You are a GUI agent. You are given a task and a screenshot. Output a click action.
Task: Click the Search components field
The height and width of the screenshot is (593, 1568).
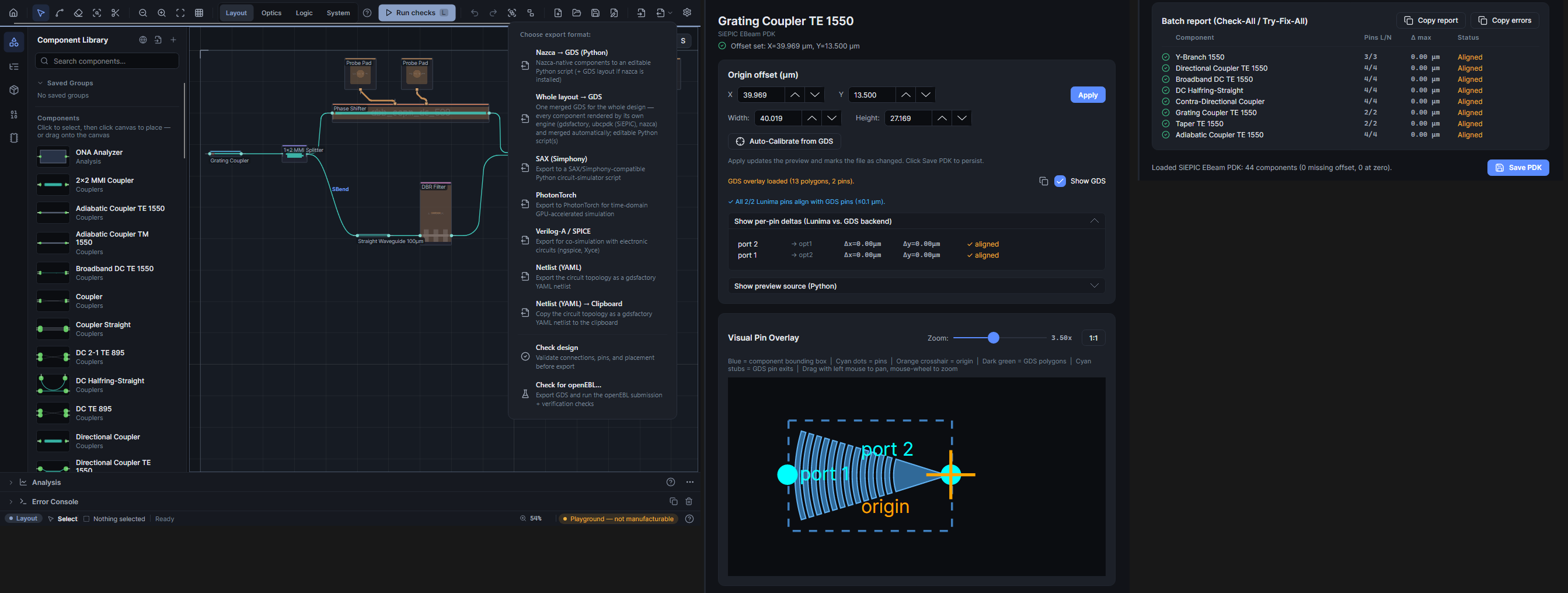(107, 61)
